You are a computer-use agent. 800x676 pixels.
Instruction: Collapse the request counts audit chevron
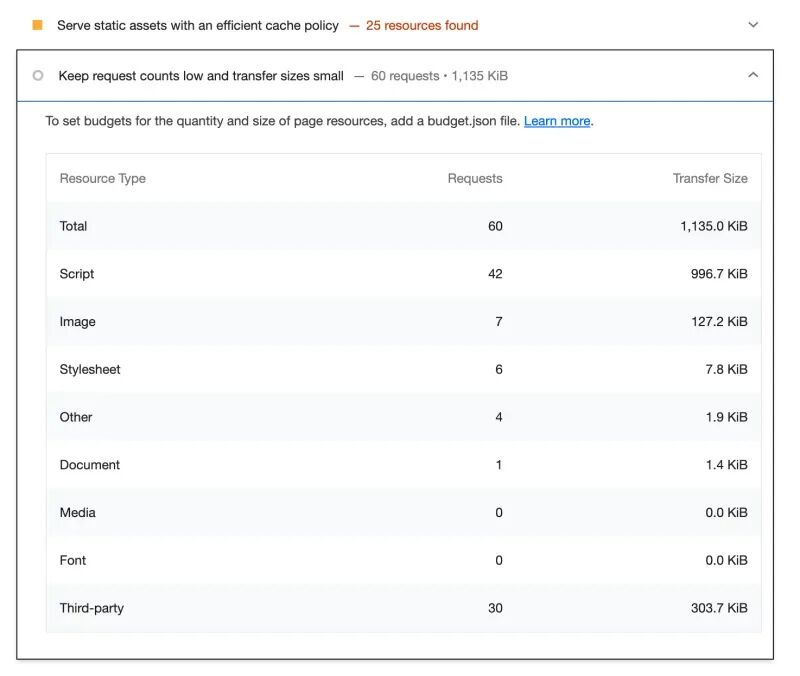753,76
